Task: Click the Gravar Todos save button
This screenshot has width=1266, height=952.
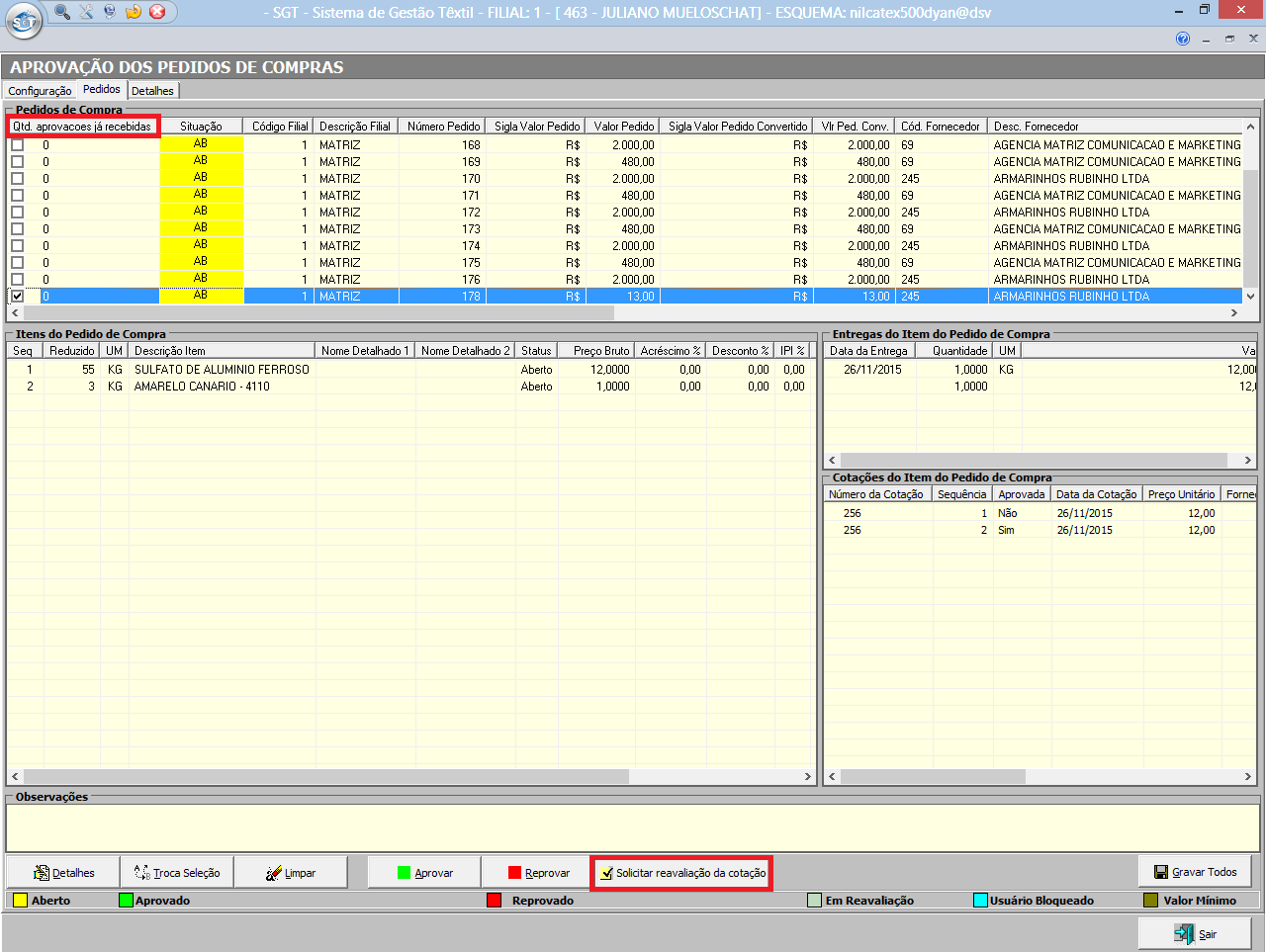Action: tap(1195, 872)
